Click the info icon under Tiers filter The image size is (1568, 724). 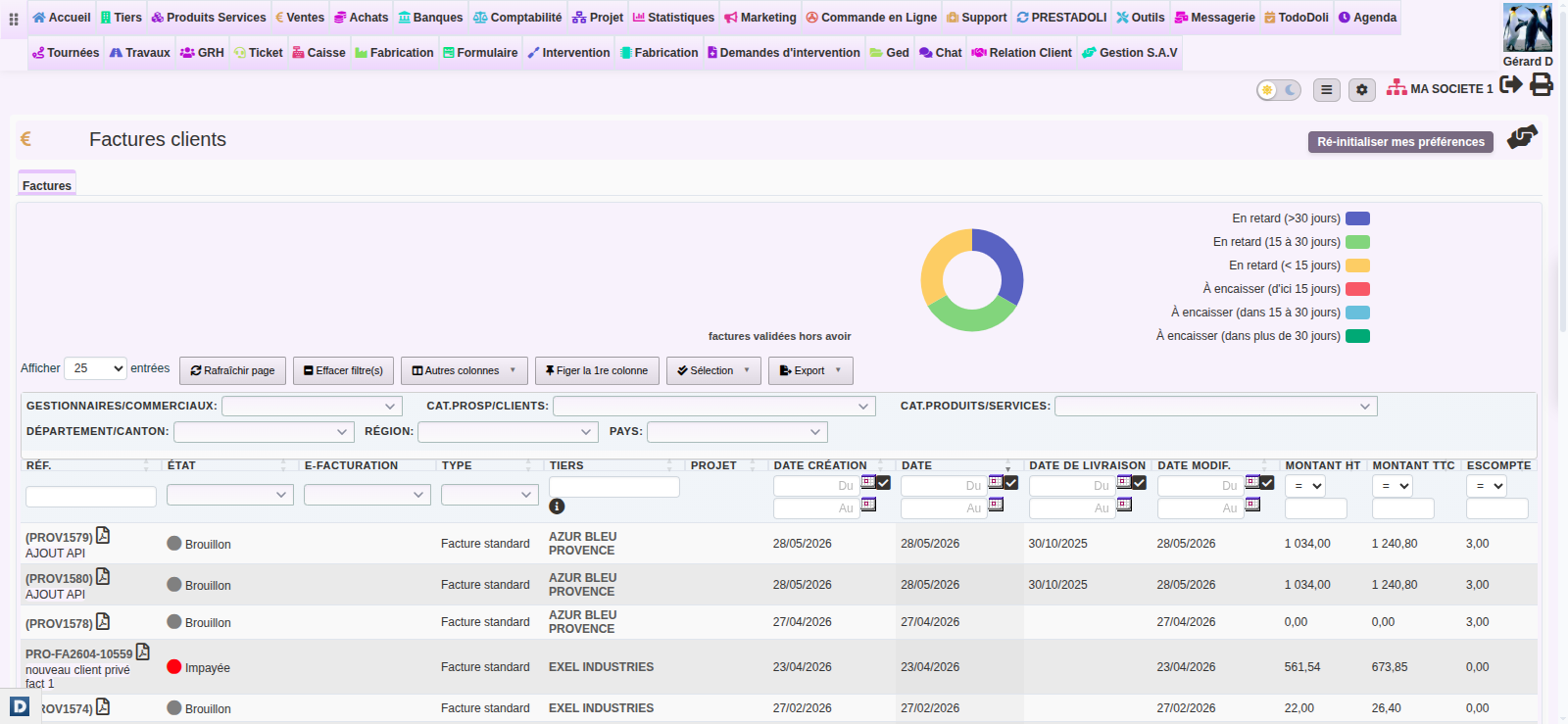click(x=557, y=507)
